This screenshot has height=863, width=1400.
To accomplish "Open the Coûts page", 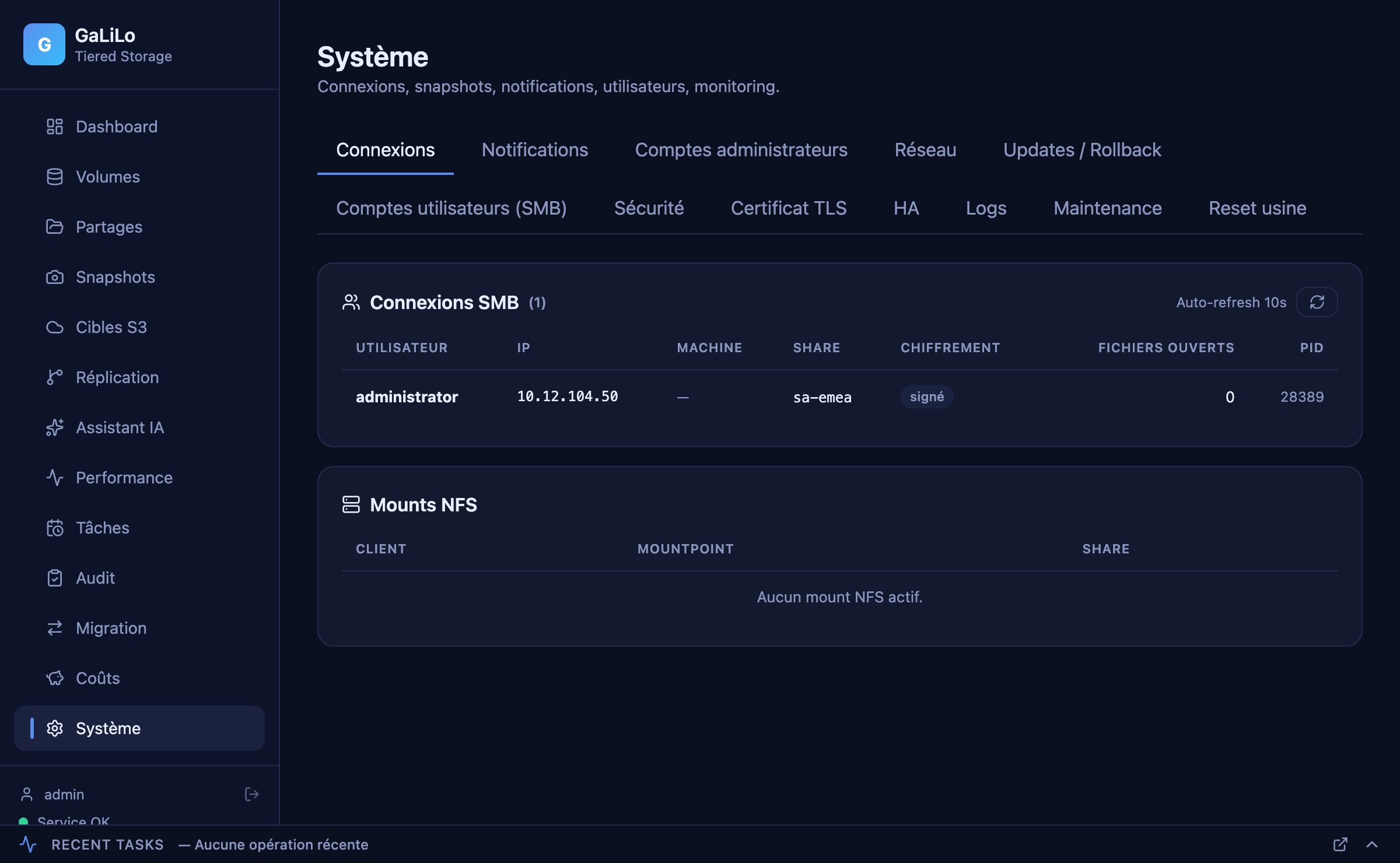I will (139, 678).
